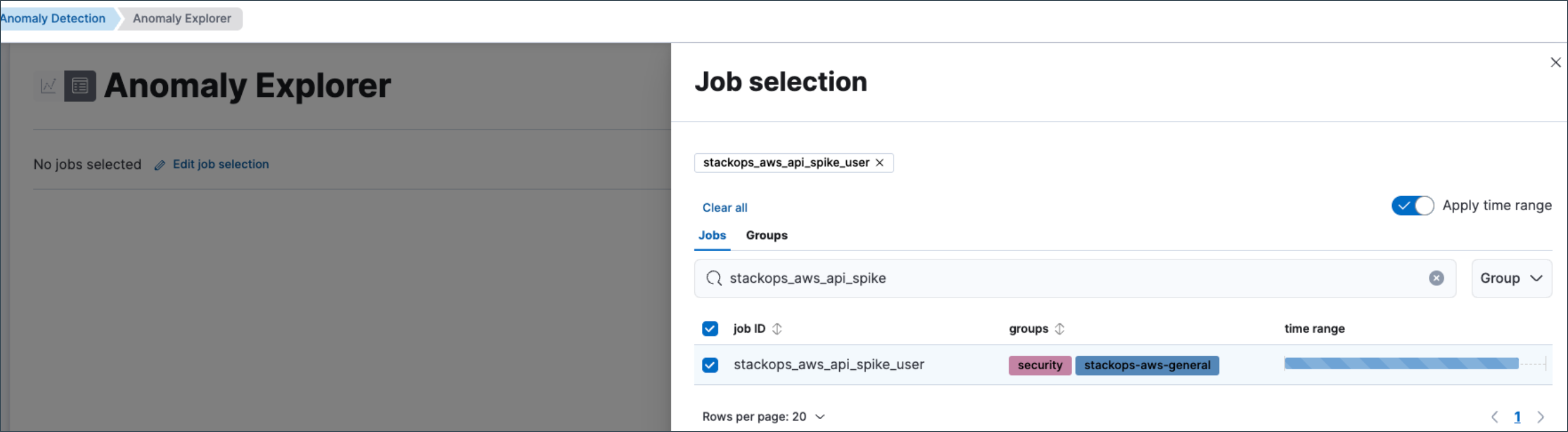
Task: Uncheck the select-all jobs checkbox in the header
Action: pyautogui.click(x=710, y=329)
